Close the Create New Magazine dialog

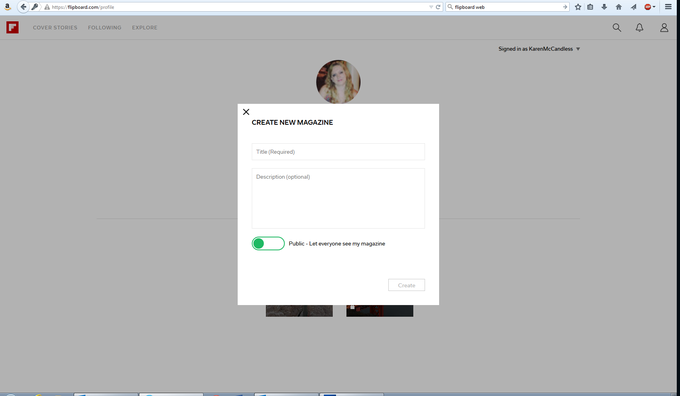246,112
